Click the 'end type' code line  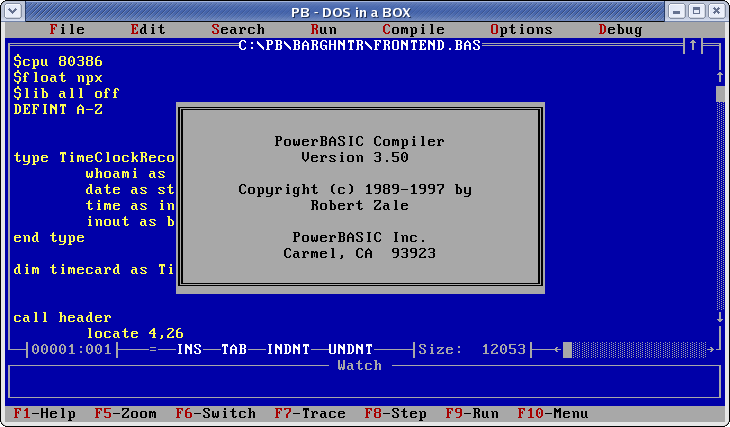[x=49, y=238]
